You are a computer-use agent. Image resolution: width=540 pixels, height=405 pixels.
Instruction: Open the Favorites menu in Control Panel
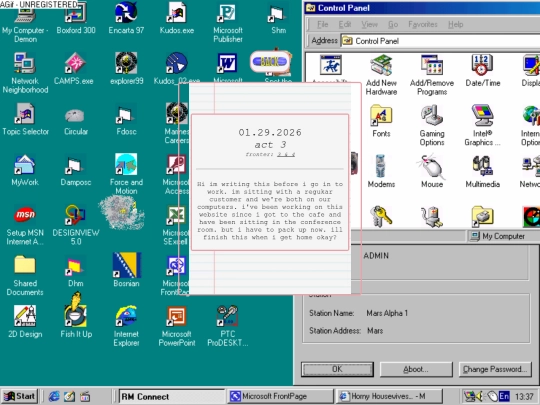pyautogui.click(x=423, y=24)
